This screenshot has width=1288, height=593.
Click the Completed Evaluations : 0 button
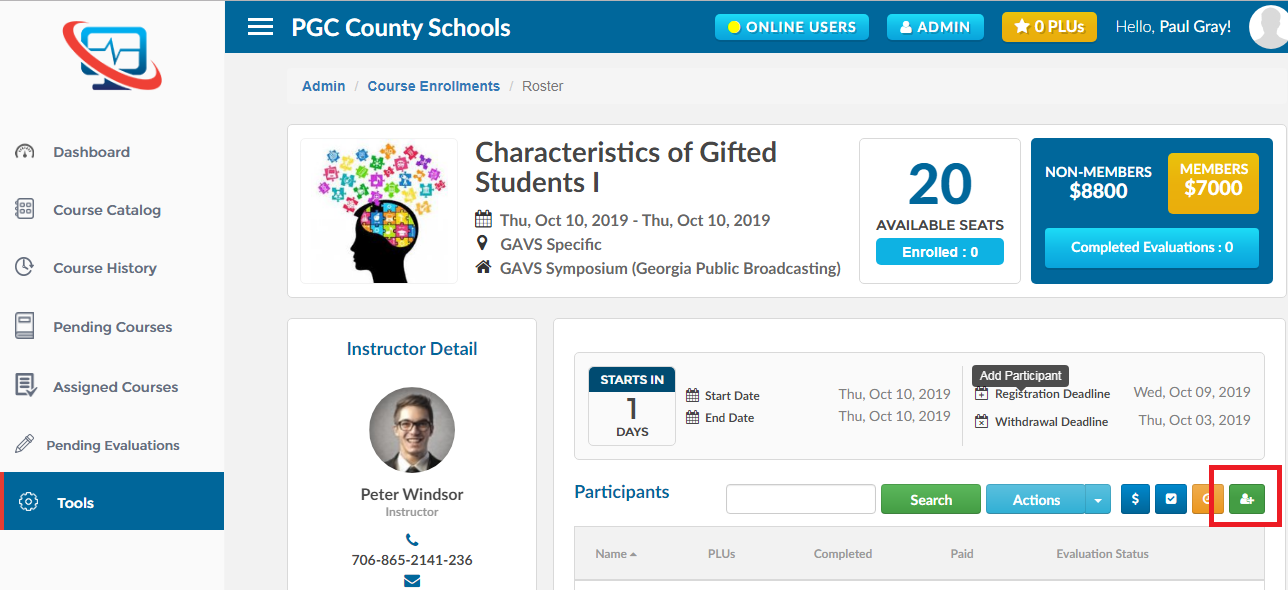1151,247
